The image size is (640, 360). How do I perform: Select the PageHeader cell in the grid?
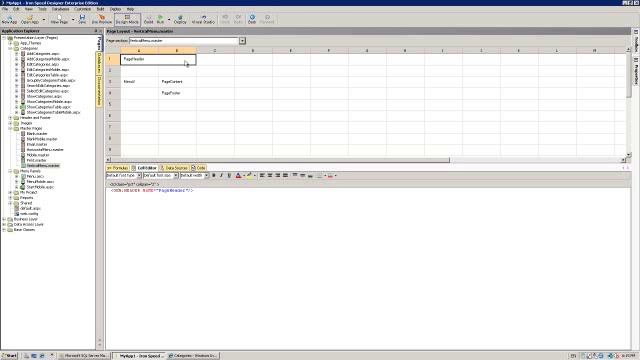pyautogui.click(x=158, y=59)
